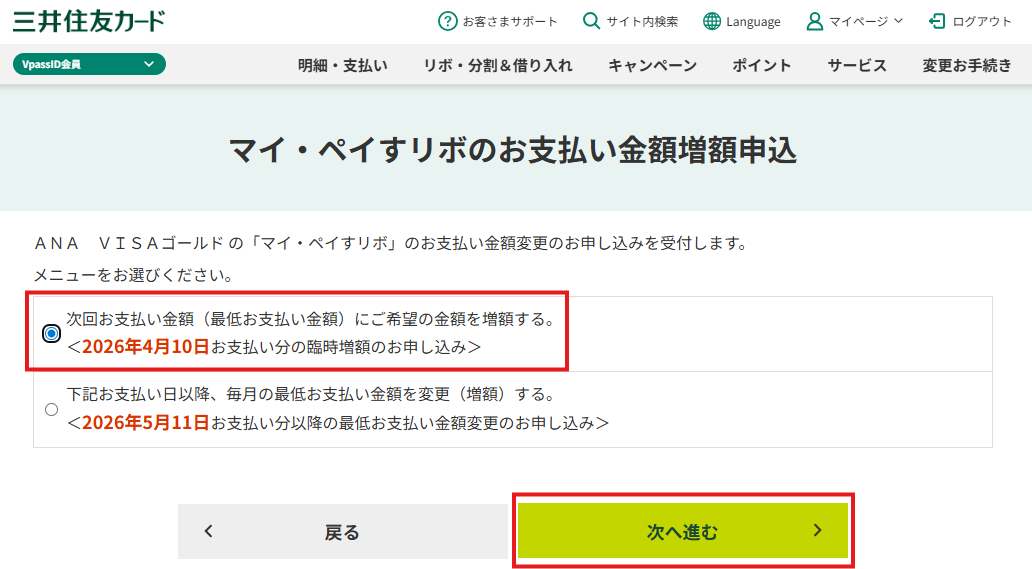
Task: Click the globe Language icon
Action: pos(711,21)
